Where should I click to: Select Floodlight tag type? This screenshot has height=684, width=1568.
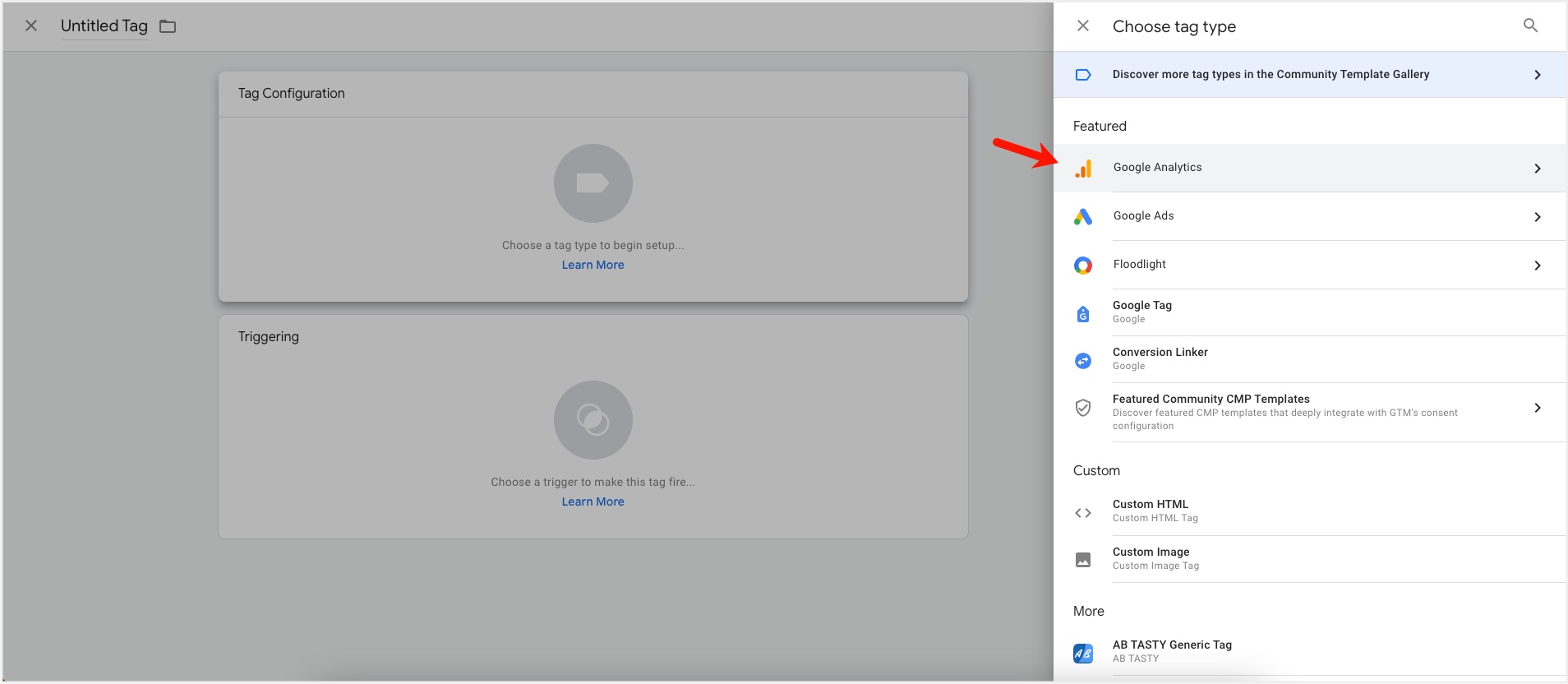click(x=1310, y=265)
